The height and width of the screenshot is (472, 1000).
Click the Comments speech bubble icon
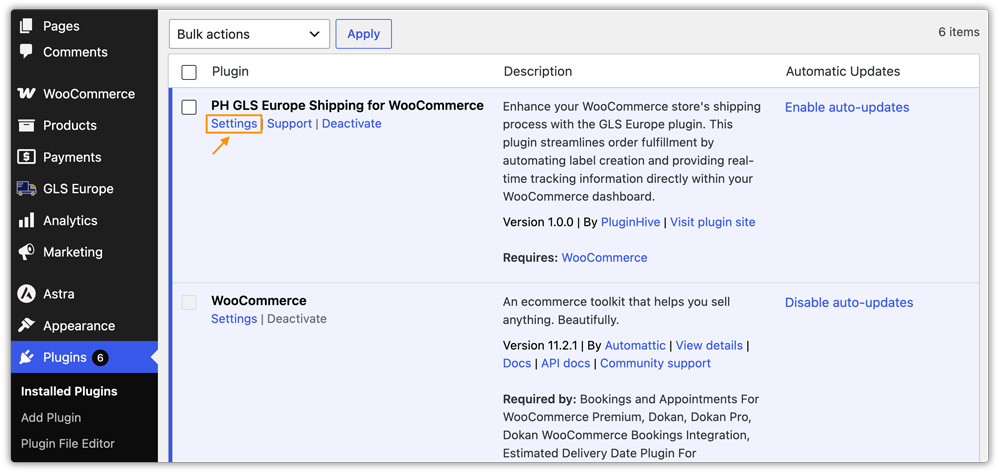[26, 52]
